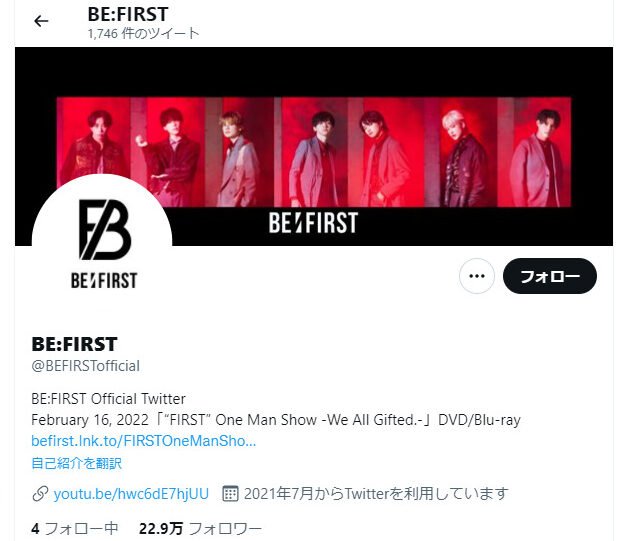
Task: Click the BE:FIRST logo text in banner
Action: pyautogui.click(x=313, y=222)
